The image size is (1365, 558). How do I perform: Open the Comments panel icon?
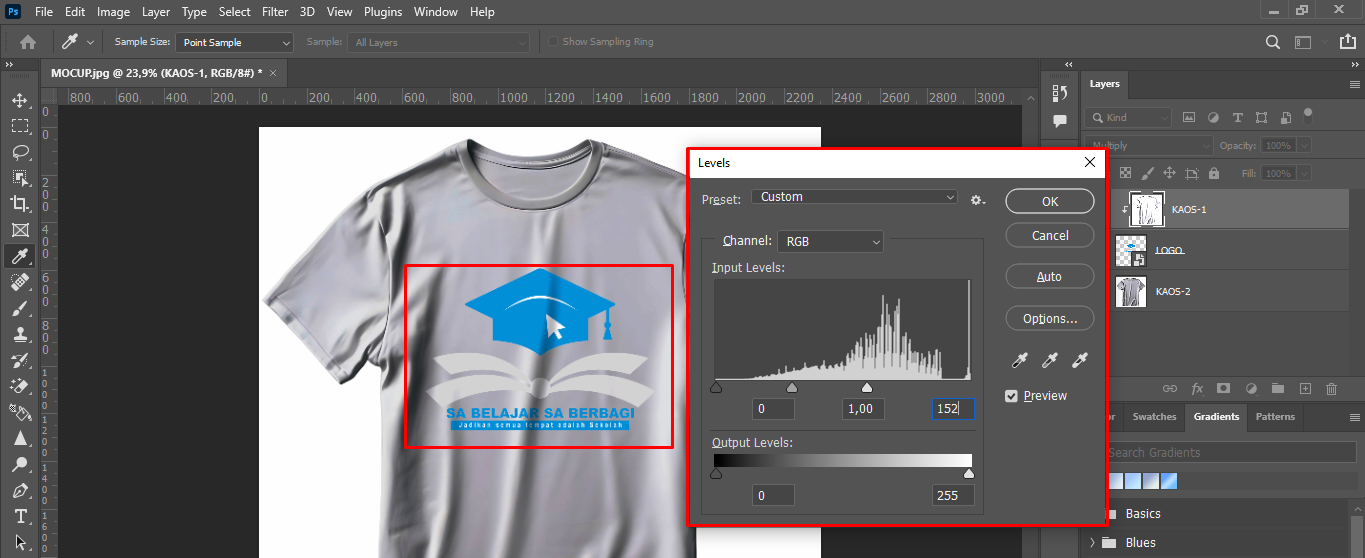pos(1060,120)
